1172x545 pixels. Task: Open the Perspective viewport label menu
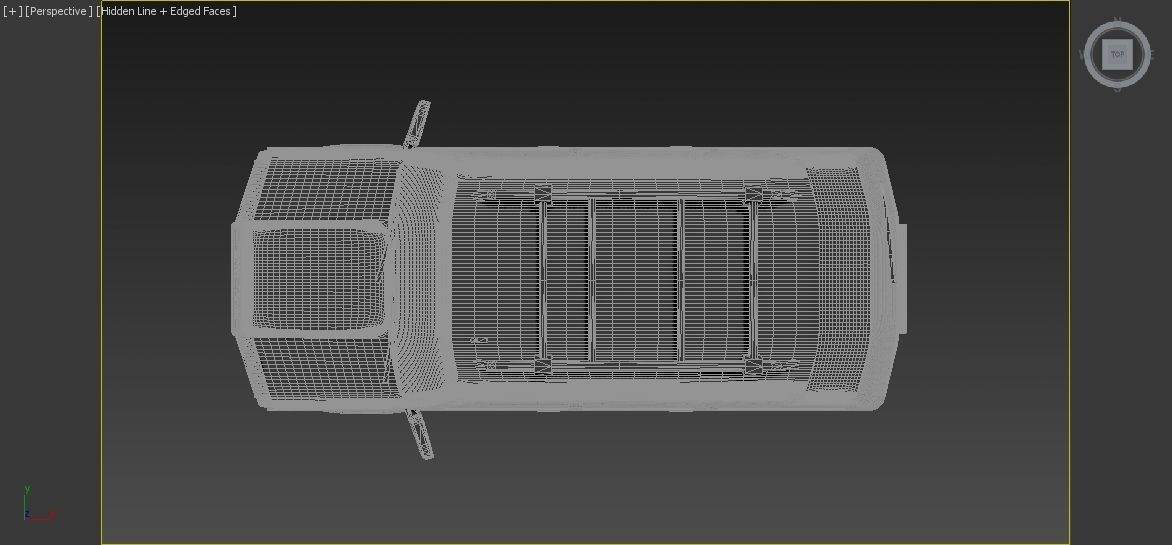[x=59, y=11]
